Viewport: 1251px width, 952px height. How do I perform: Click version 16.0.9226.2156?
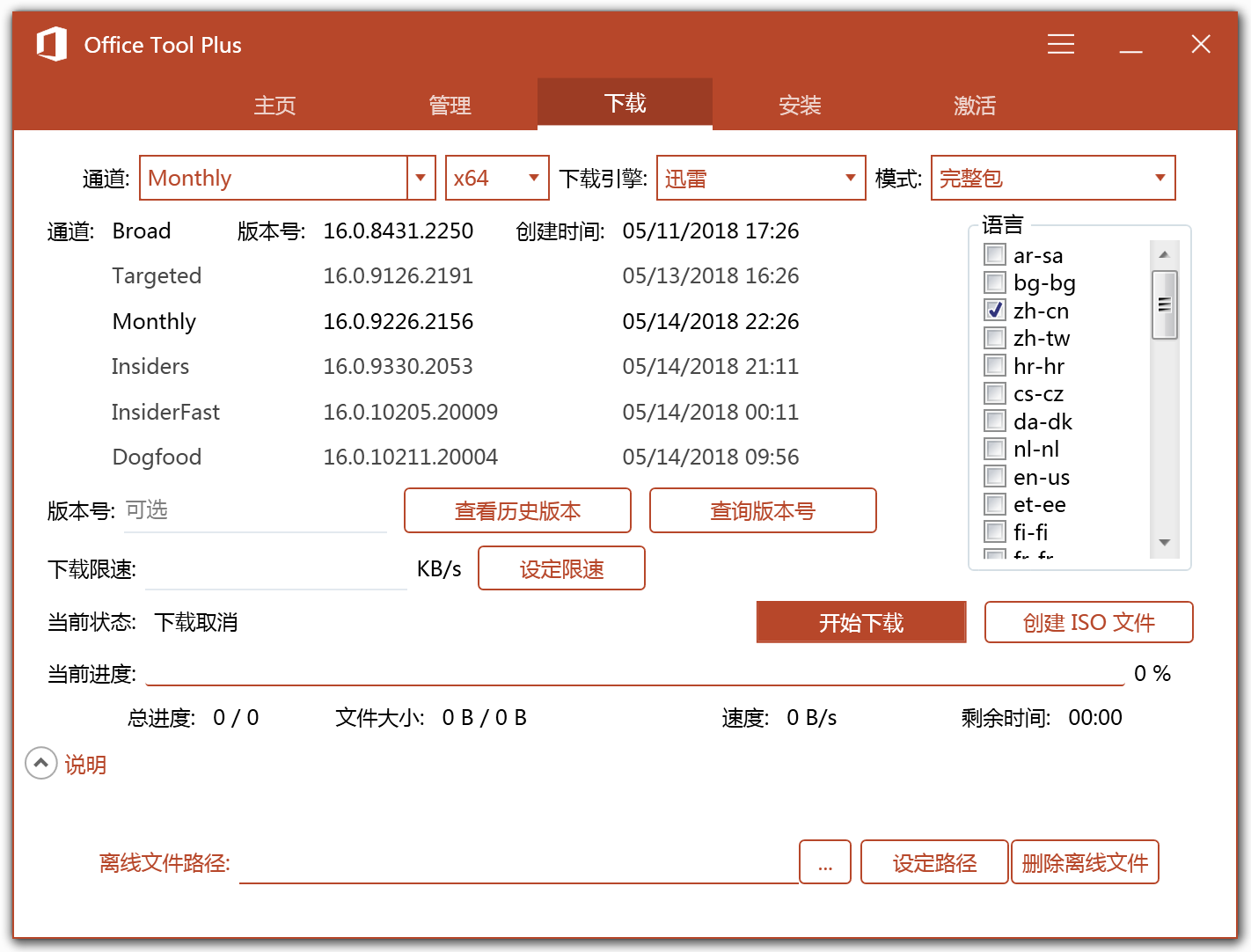point(399,322)
